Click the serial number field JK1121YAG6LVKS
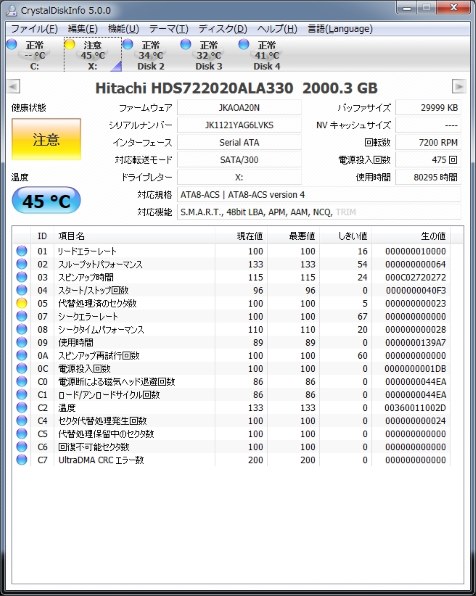The height and width of the screenshot is (596, 476). click(239, 125)
